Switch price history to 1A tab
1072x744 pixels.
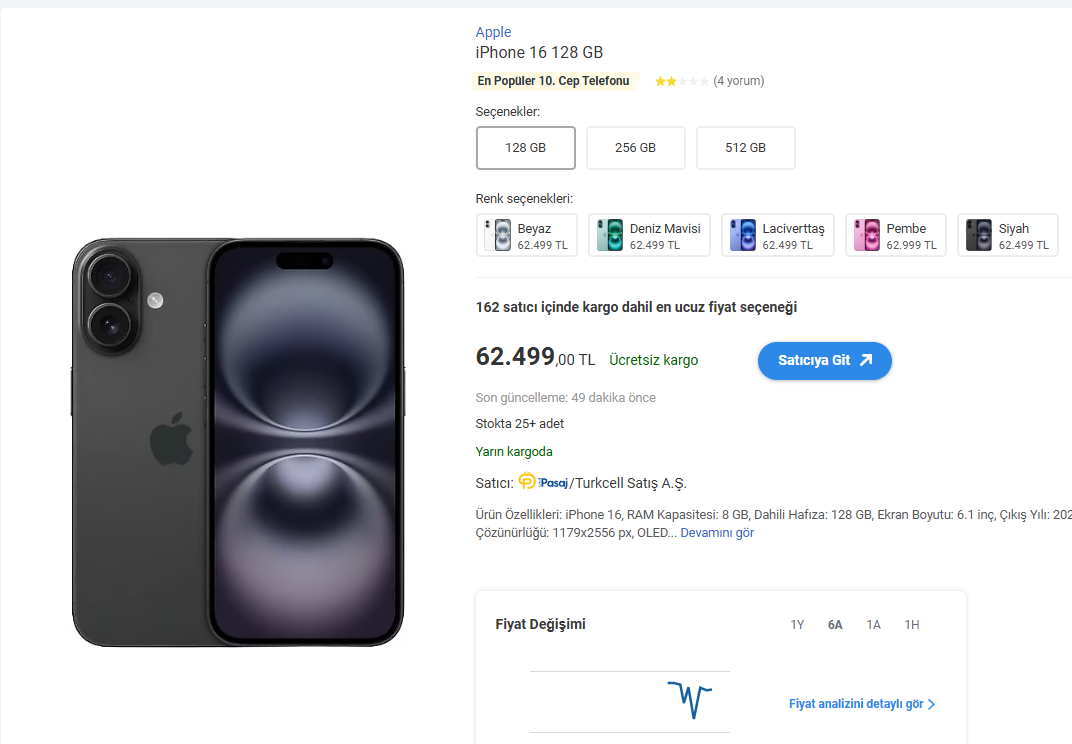coord(873,625)
